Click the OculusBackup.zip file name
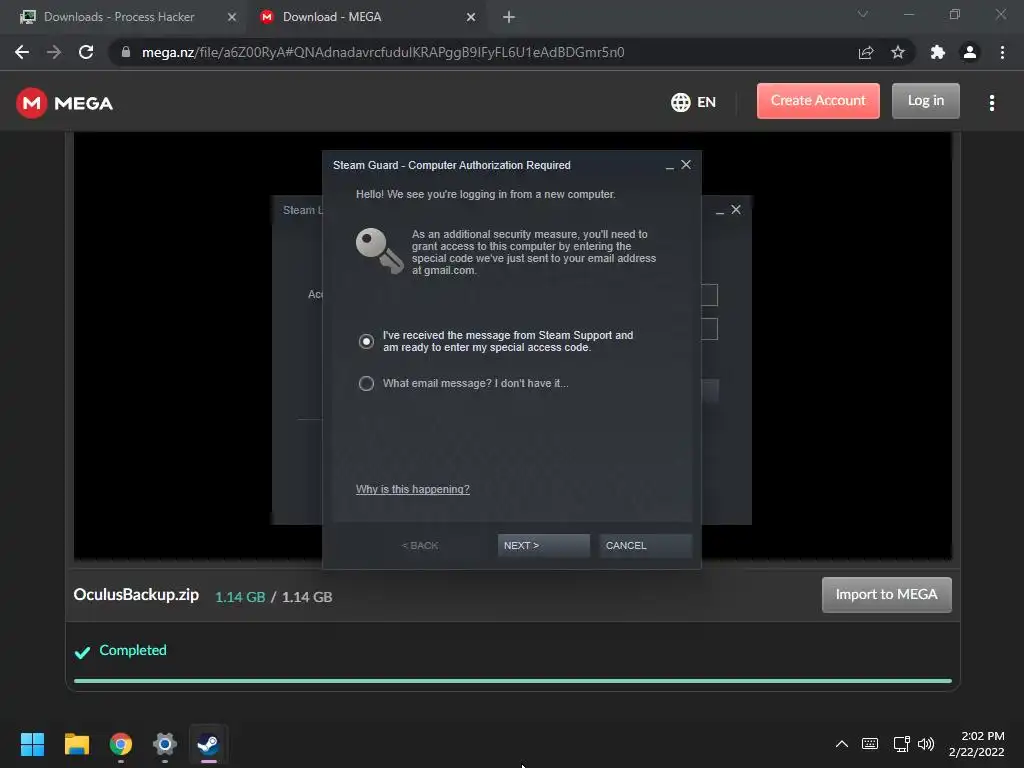The image size is (1024, 768). (x=136, y=595)
